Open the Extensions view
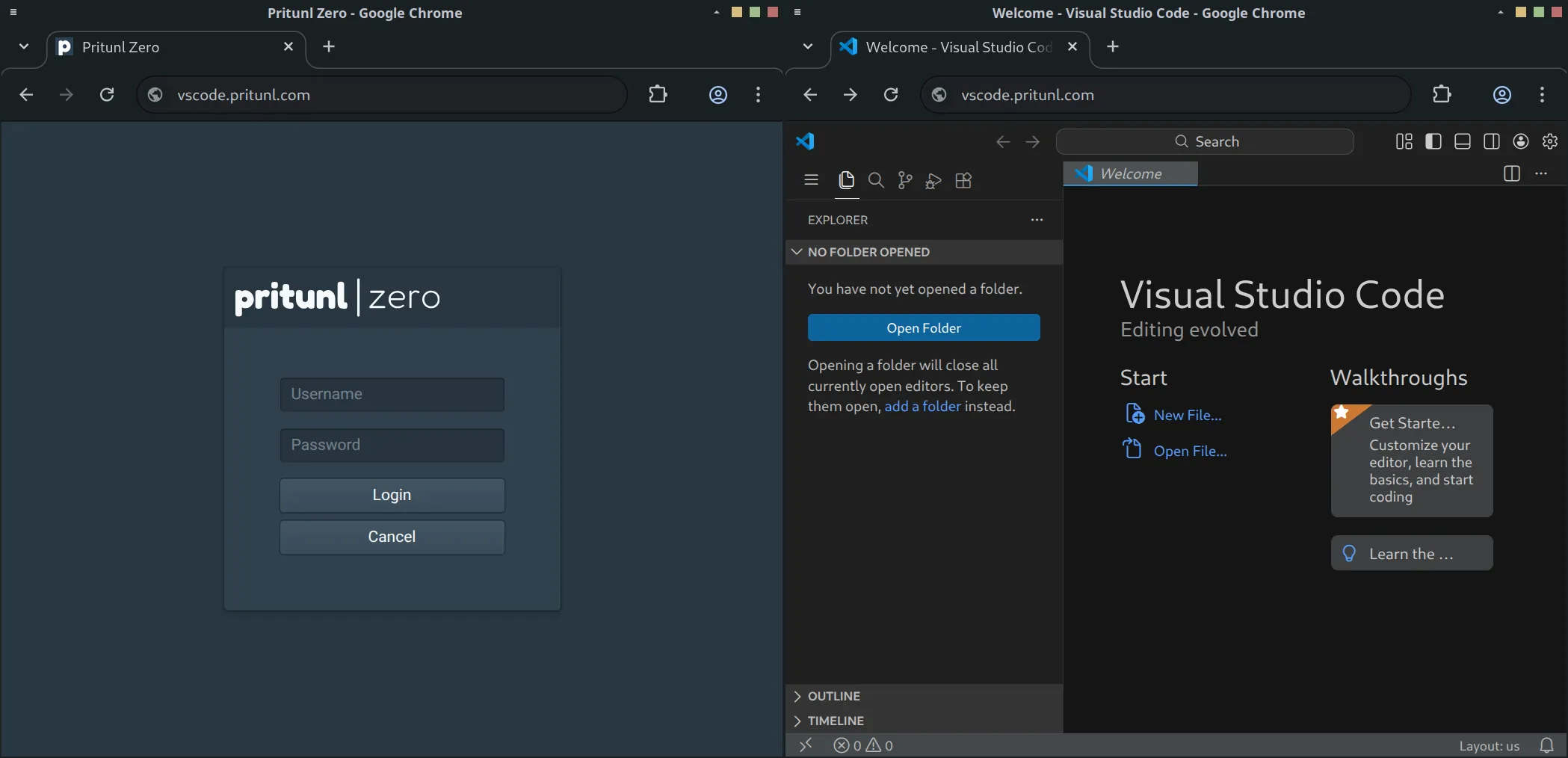 pos(963,180)
